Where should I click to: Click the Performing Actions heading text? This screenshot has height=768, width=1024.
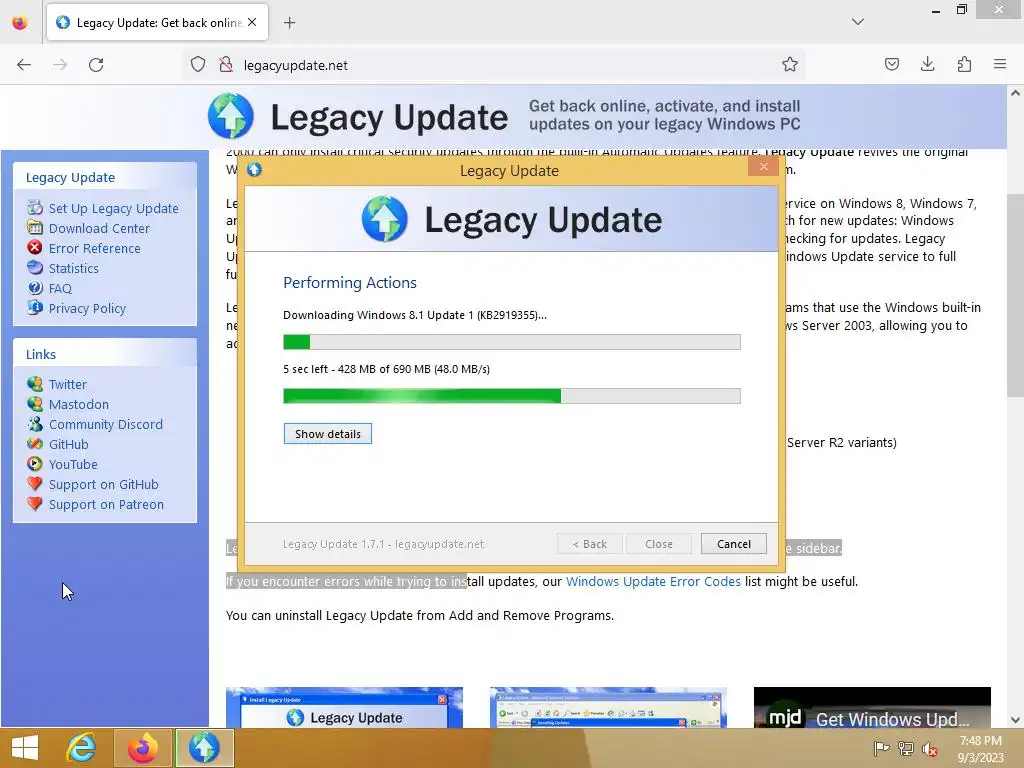point(349,282)
